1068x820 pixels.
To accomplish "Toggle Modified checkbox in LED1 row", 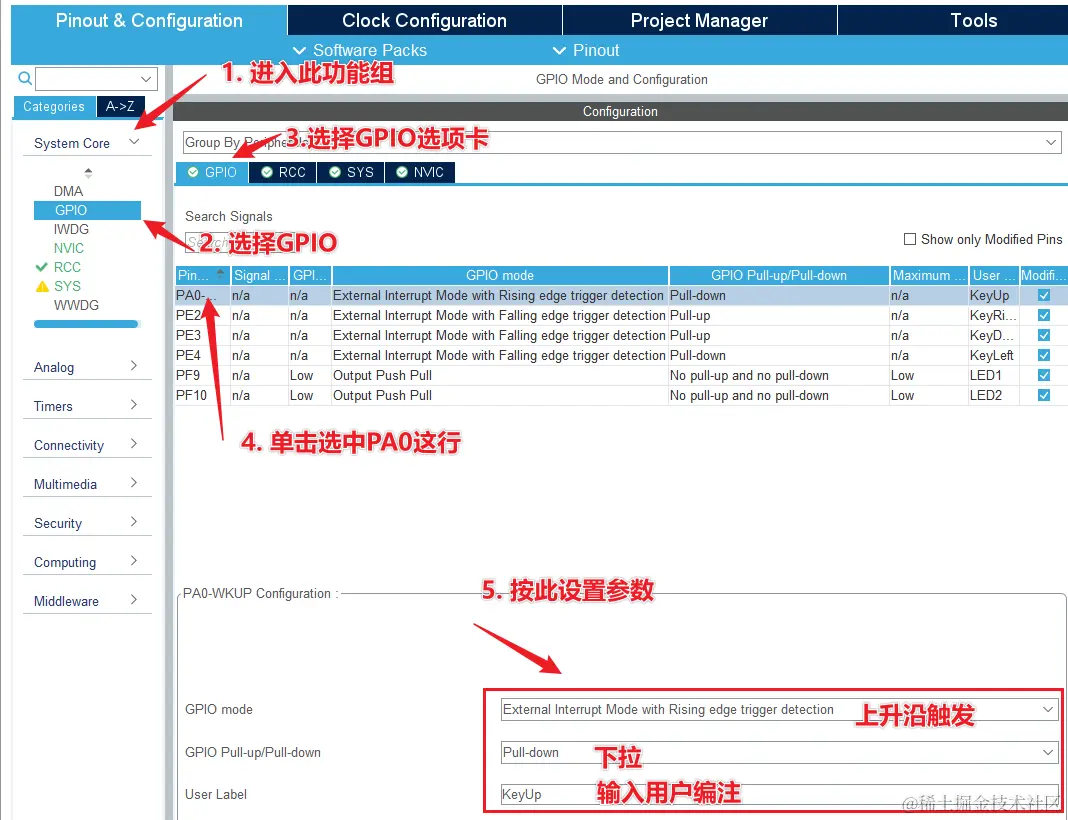I will click(x=1043, y=375).
